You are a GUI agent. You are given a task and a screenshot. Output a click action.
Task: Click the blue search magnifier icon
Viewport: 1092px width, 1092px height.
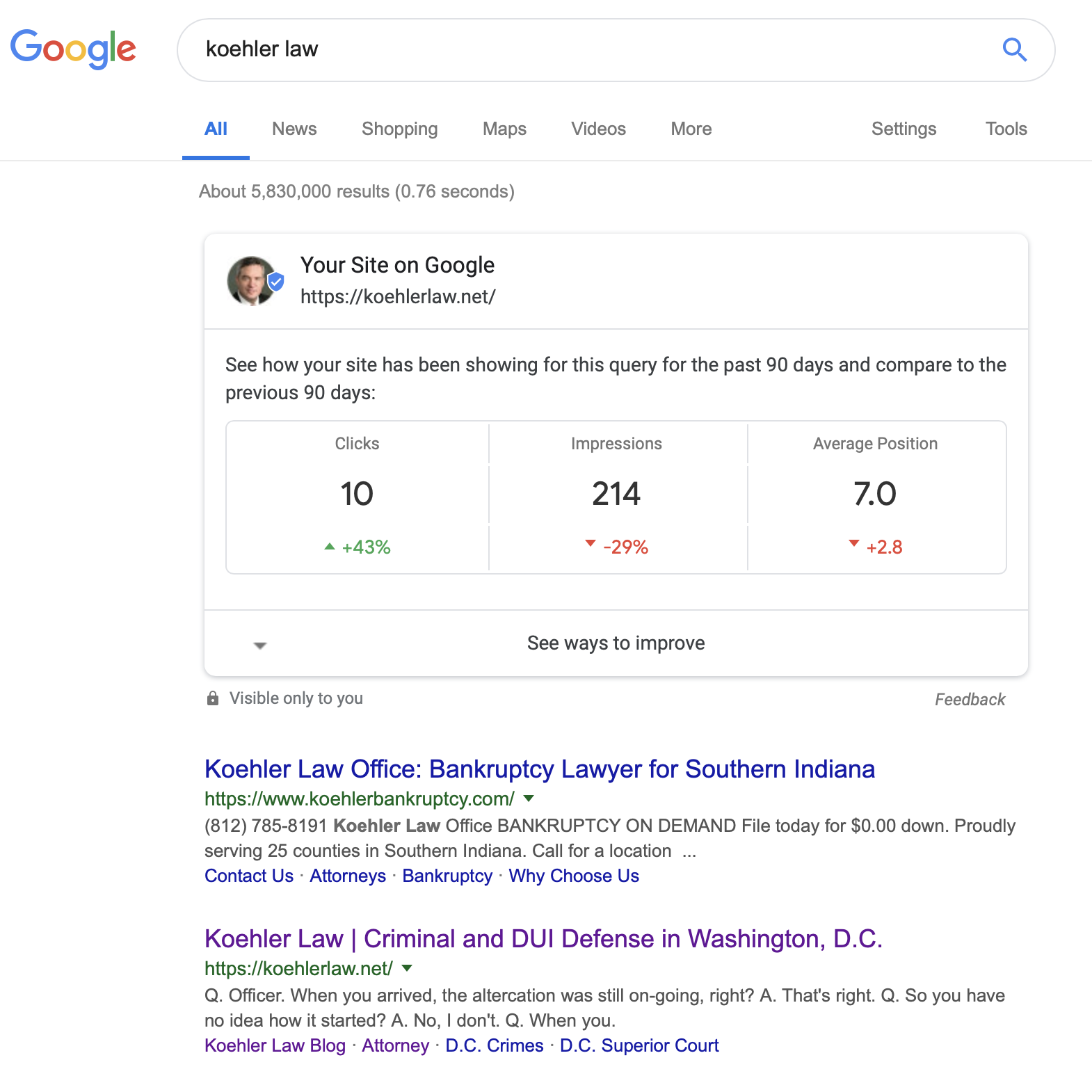pyautogui.click(x=1014, y=49)
